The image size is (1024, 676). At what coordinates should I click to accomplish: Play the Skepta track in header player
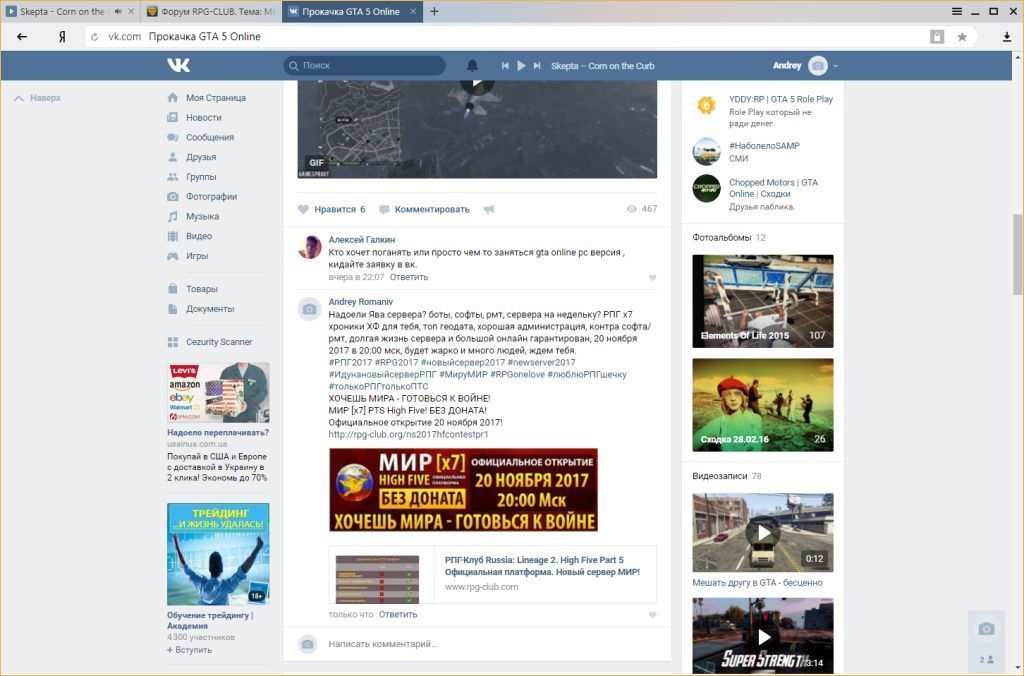coord(520,66)
